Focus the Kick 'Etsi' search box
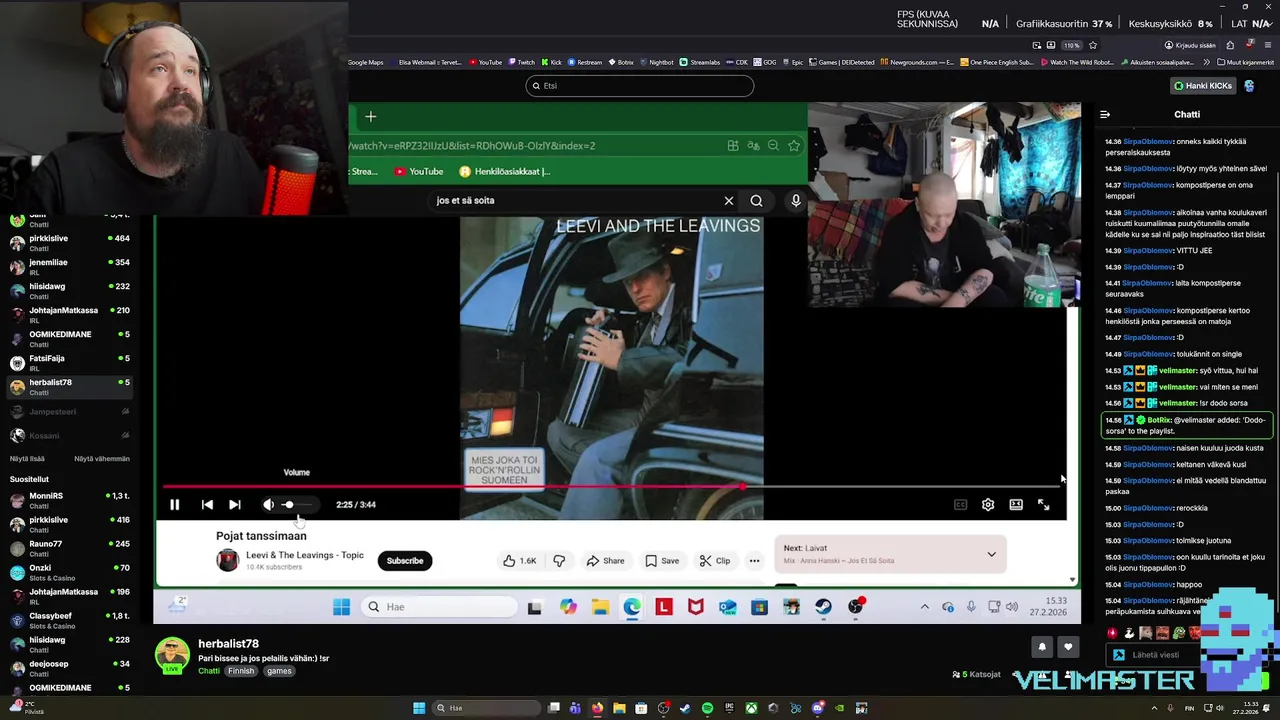The height and width of the screenshot is (720, 1280). (x=640, y=86)
